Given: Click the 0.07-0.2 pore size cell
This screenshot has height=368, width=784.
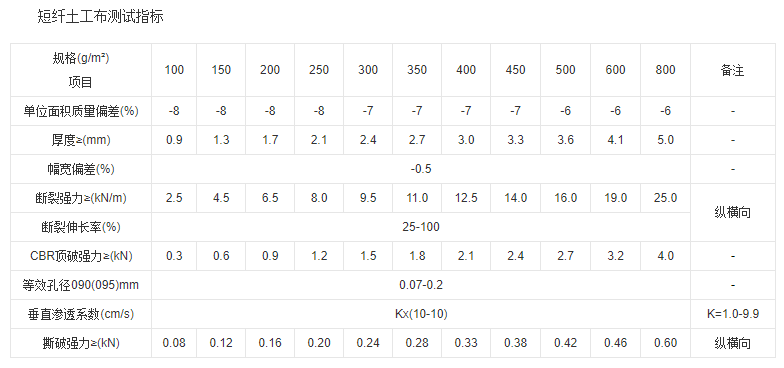Looking at the screenshot, I should (x=421, y=285).
